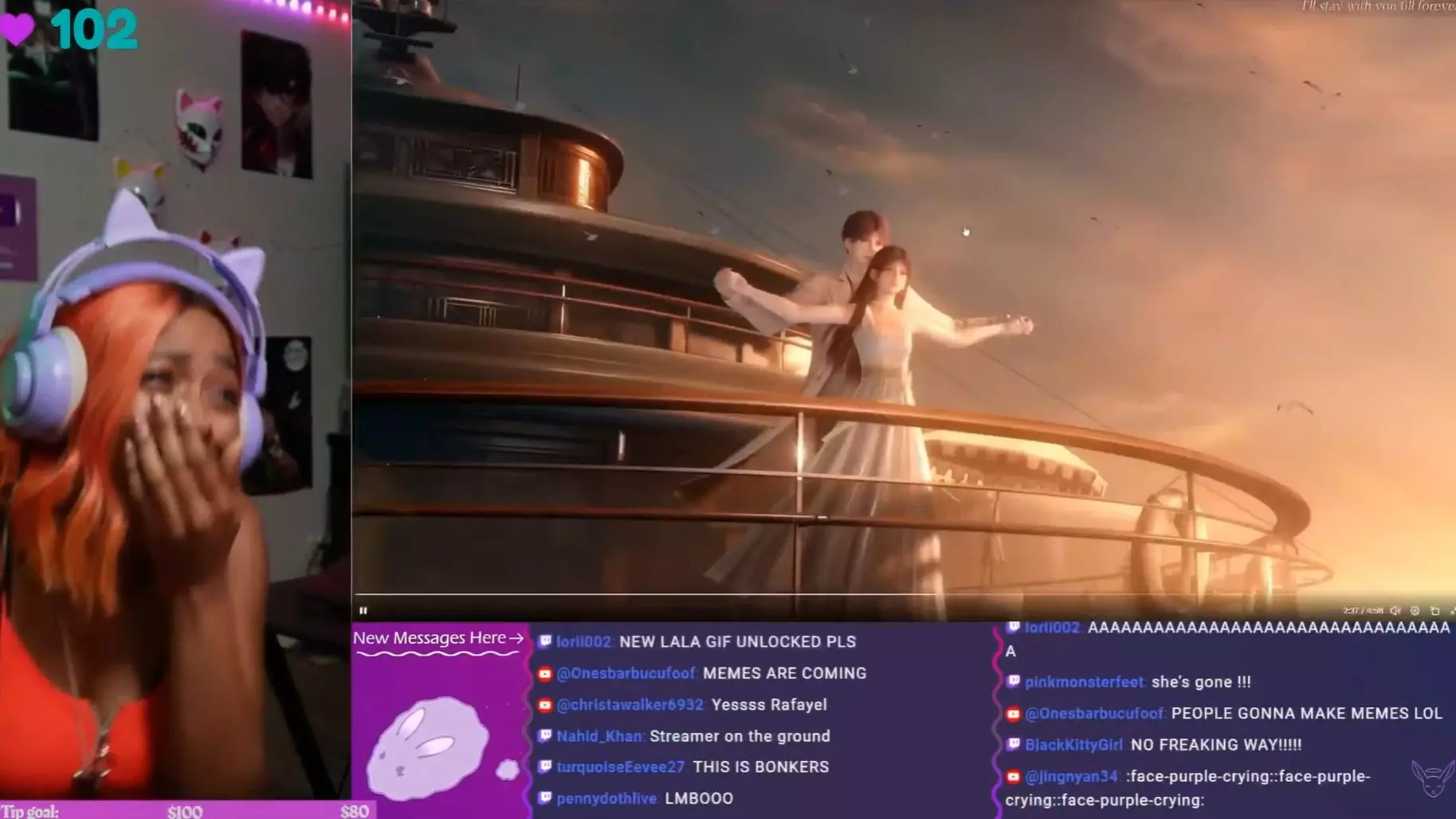Click the message 'Streamer on the ground'
Image resolution: width=1456 pixels, height=819 pixels.
(740, 736)
